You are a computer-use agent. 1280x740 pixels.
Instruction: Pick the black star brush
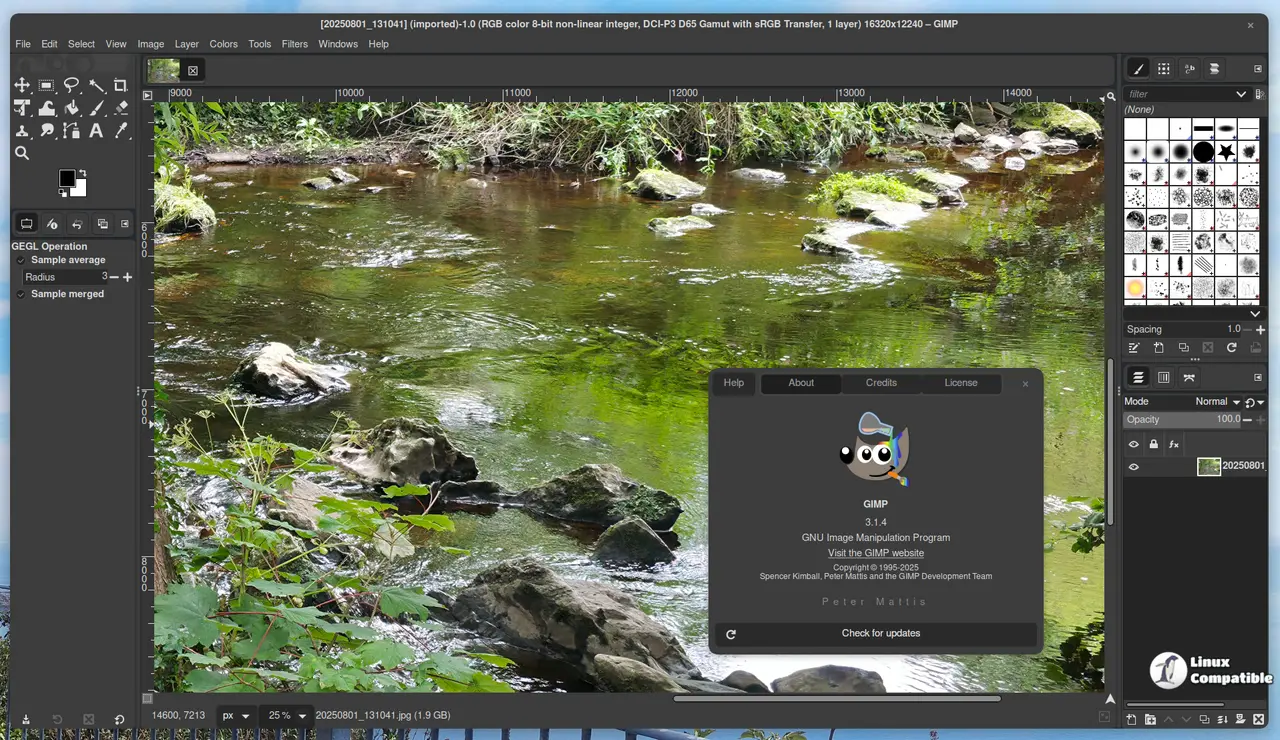1226,152
